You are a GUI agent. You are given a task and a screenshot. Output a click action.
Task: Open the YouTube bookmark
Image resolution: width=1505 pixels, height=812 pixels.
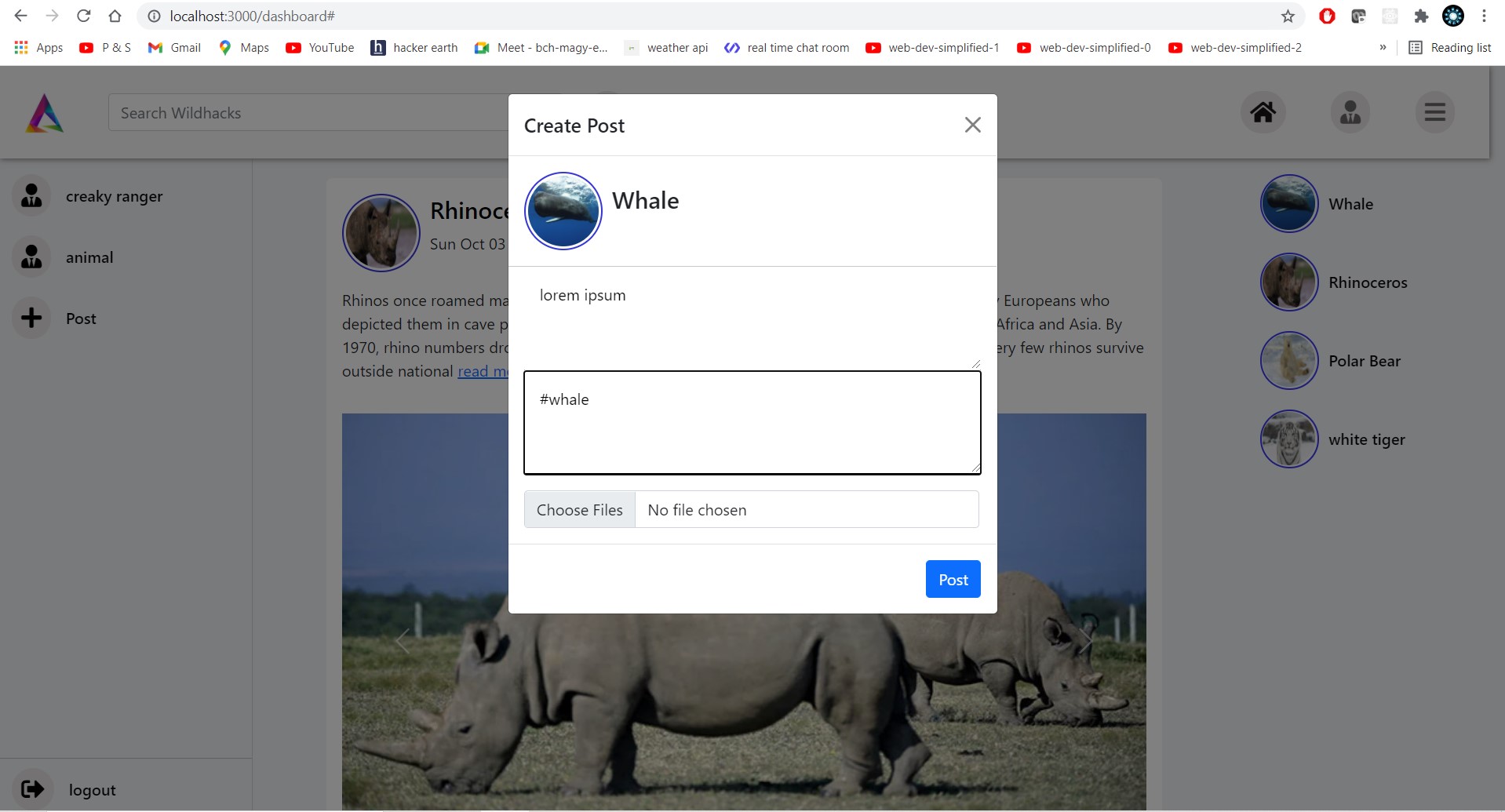pos(320,48)
